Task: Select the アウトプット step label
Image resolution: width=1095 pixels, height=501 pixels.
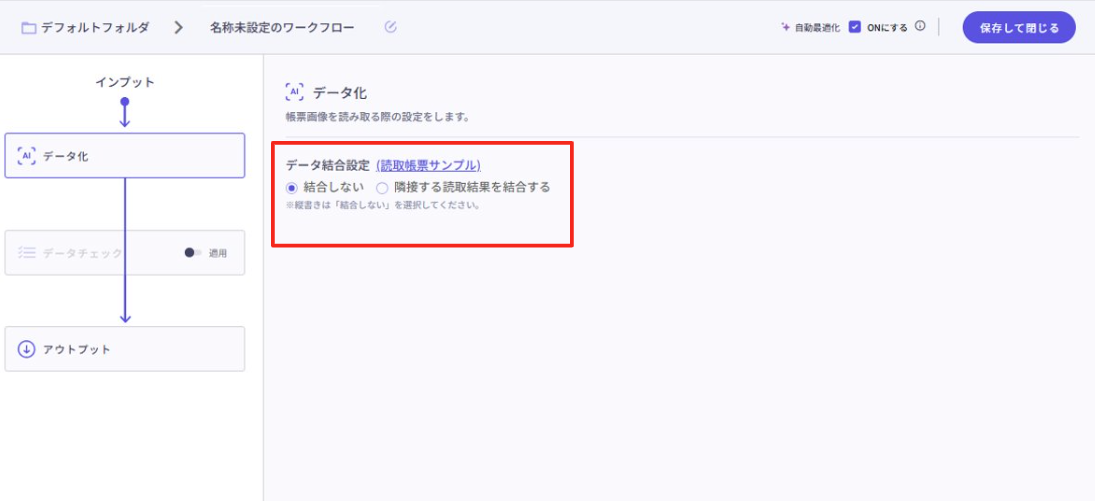Action: point(77,349)
